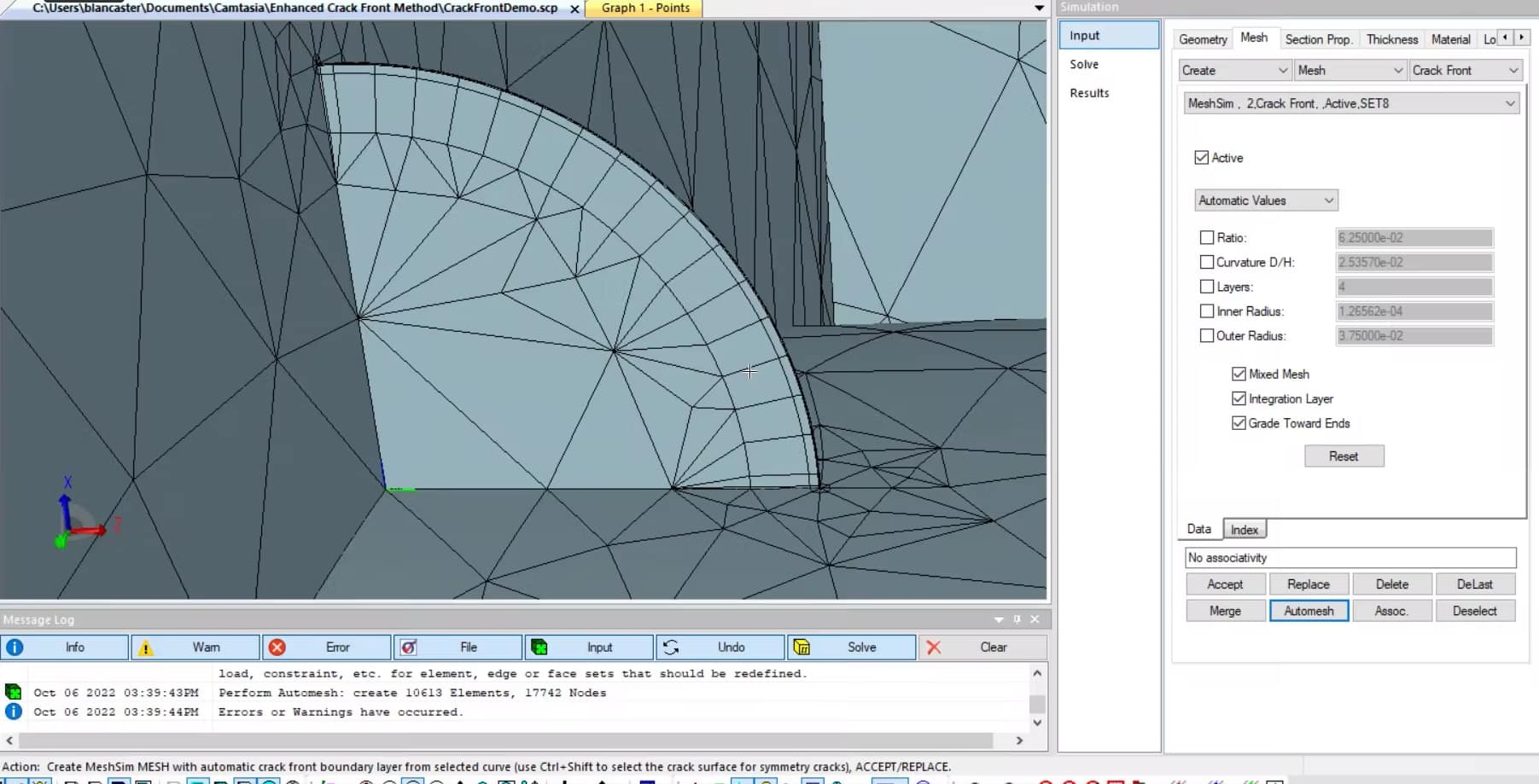The height and width of the screenshot is (784, 1539).
Task: Disable the Integration Layer checkbox
Action: [x=1239, y=398]
